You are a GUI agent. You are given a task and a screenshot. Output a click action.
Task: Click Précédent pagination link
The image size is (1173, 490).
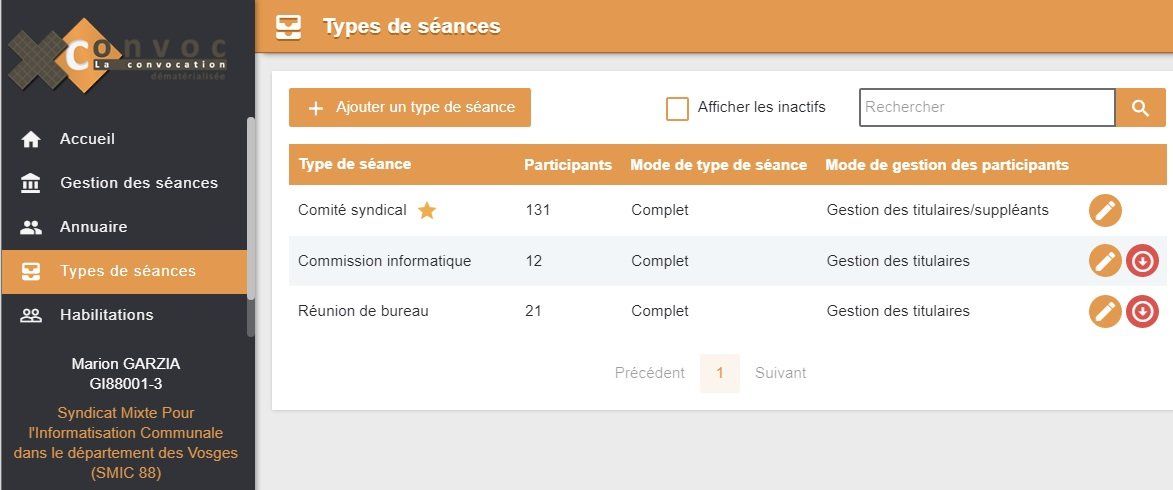pos(649,373)
